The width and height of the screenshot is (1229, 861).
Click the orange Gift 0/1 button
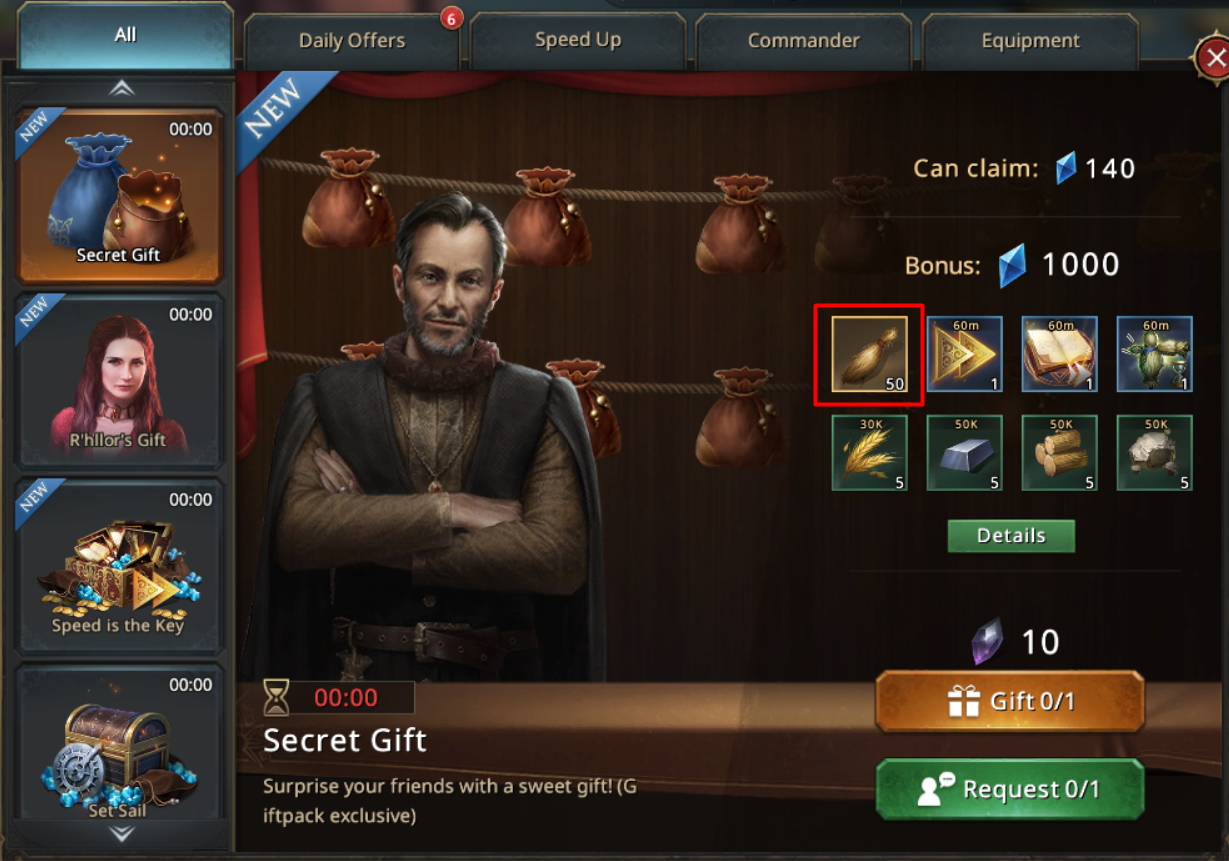pyautogui.click(x=1010, y=702)
